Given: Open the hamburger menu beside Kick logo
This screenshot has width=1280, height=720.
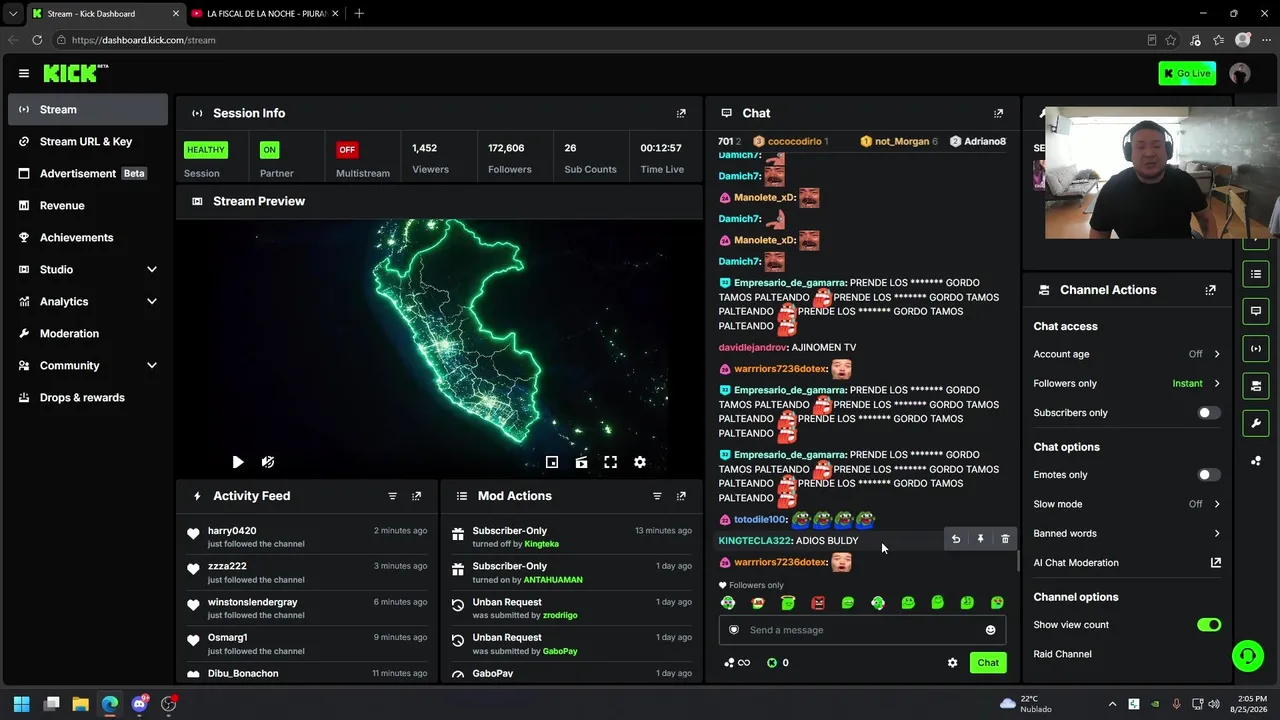Looking at the screenshot, I should click(x=23, y=73).
